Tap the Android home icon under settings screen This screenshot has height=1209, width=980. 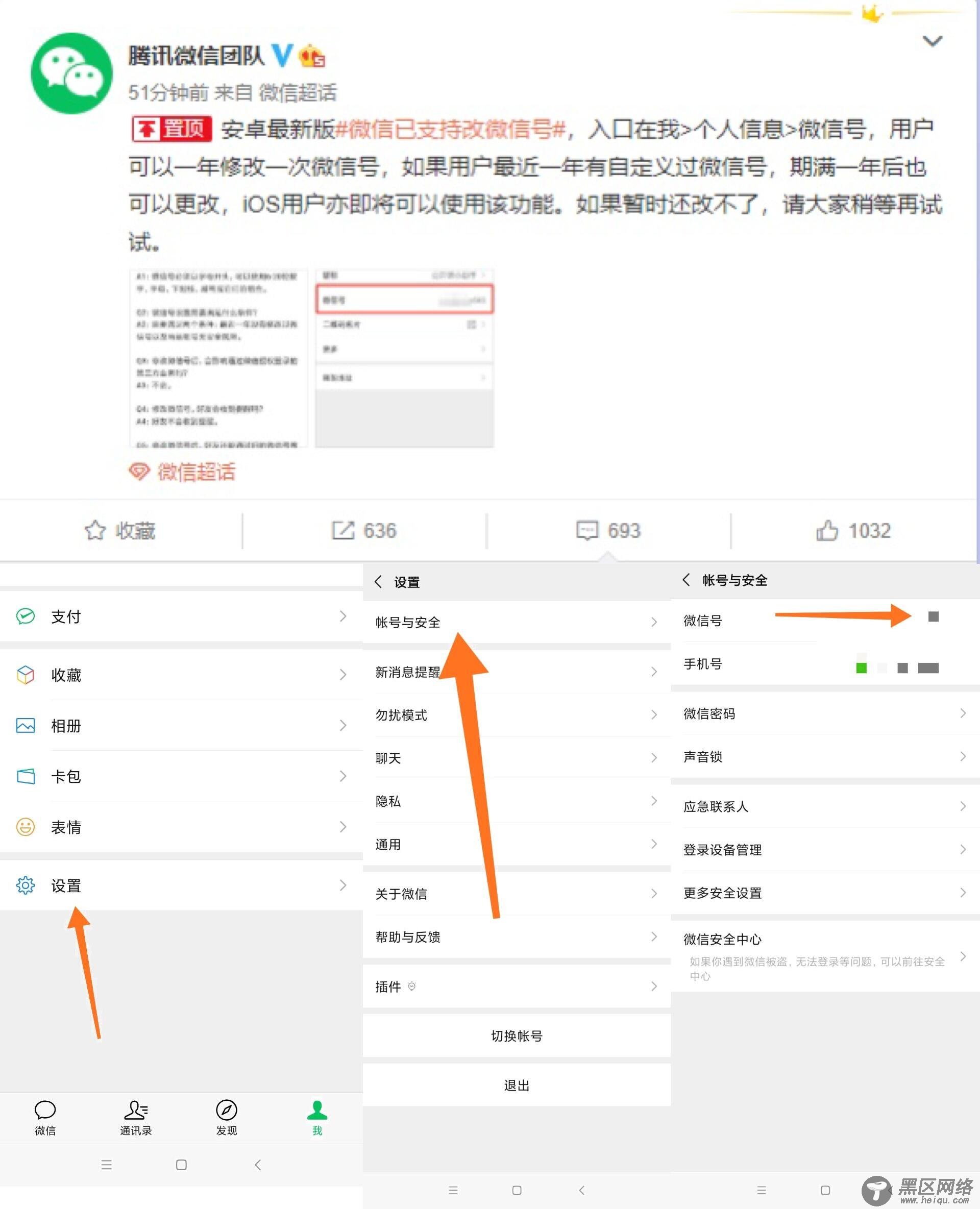tap(517, 1190)
